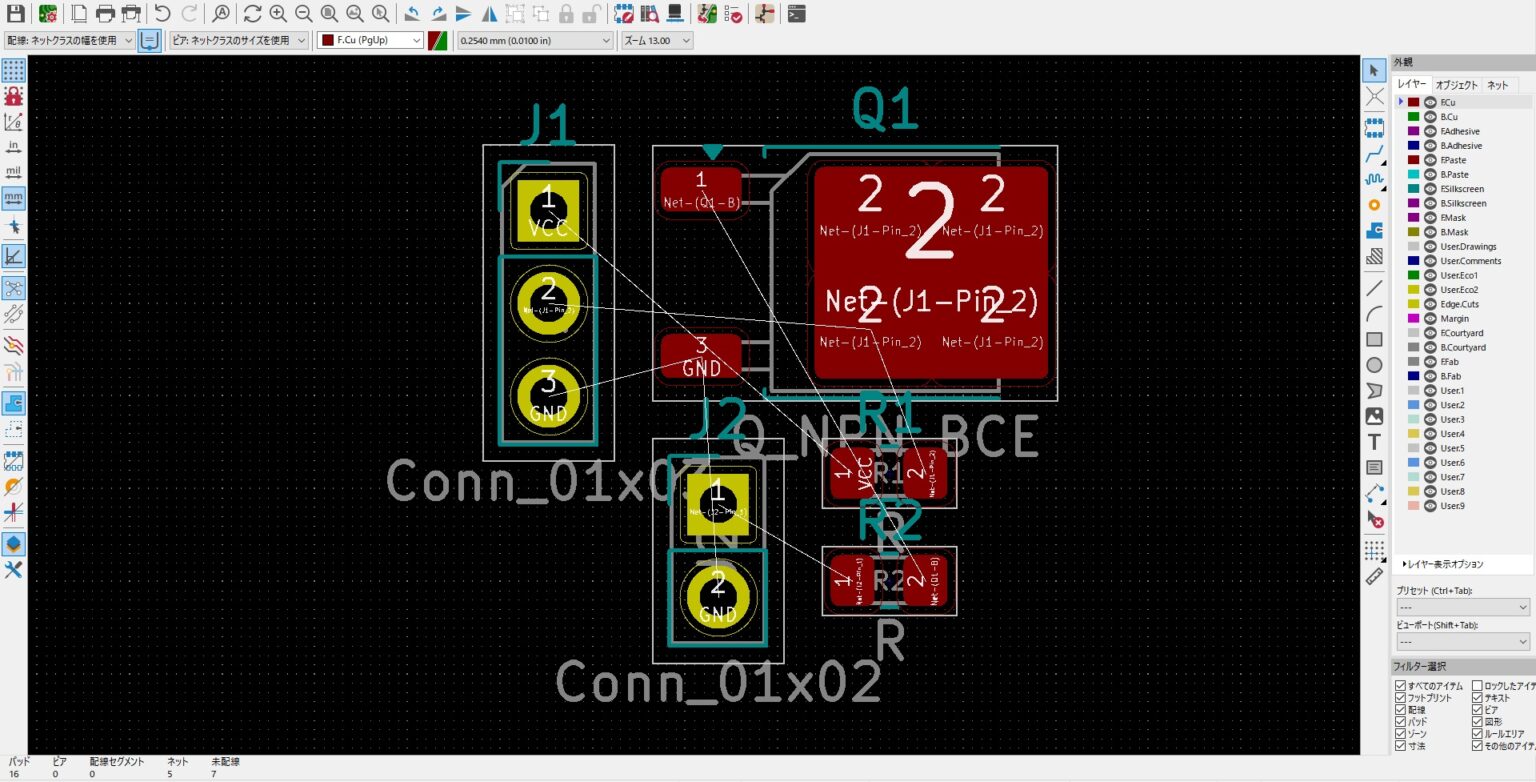Uncheck the すべてのアイテム filter checkbox
Viewport: 1536px width, 782px height.
(x=1399, y=685)
